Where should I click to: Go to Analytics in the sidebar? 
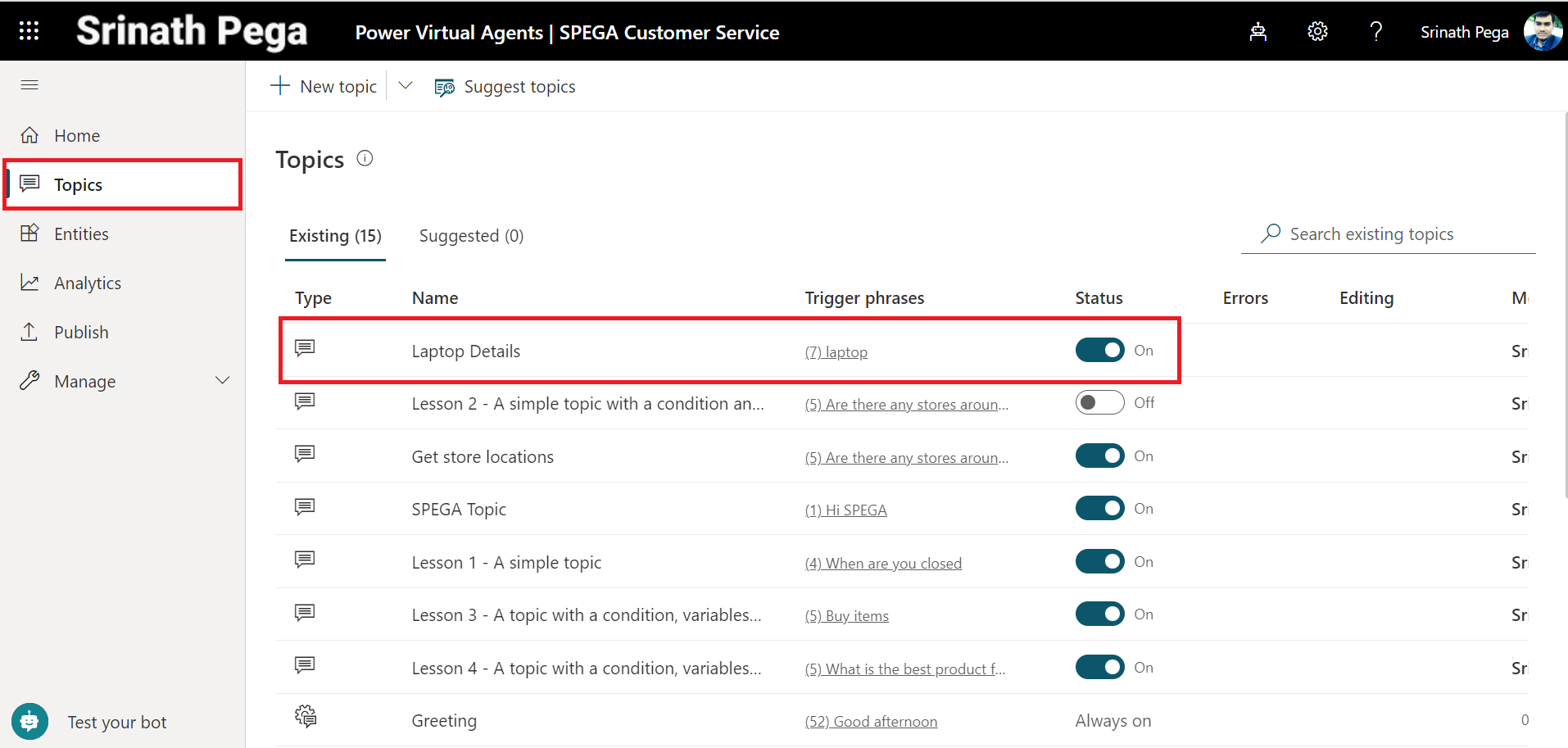point(87,283)
